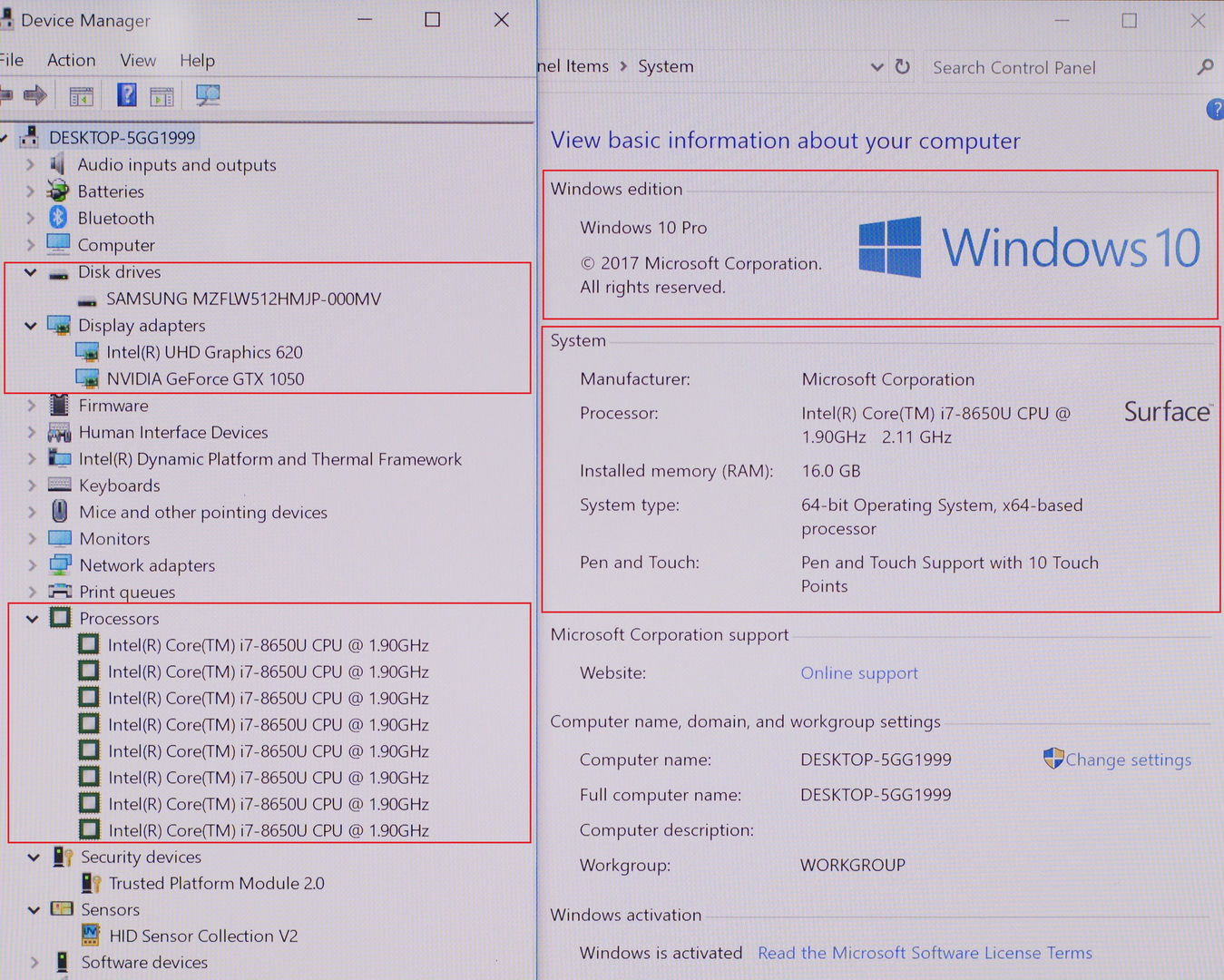Click the Firmware chip icon
1224x980 pixels.
point(60,405)
